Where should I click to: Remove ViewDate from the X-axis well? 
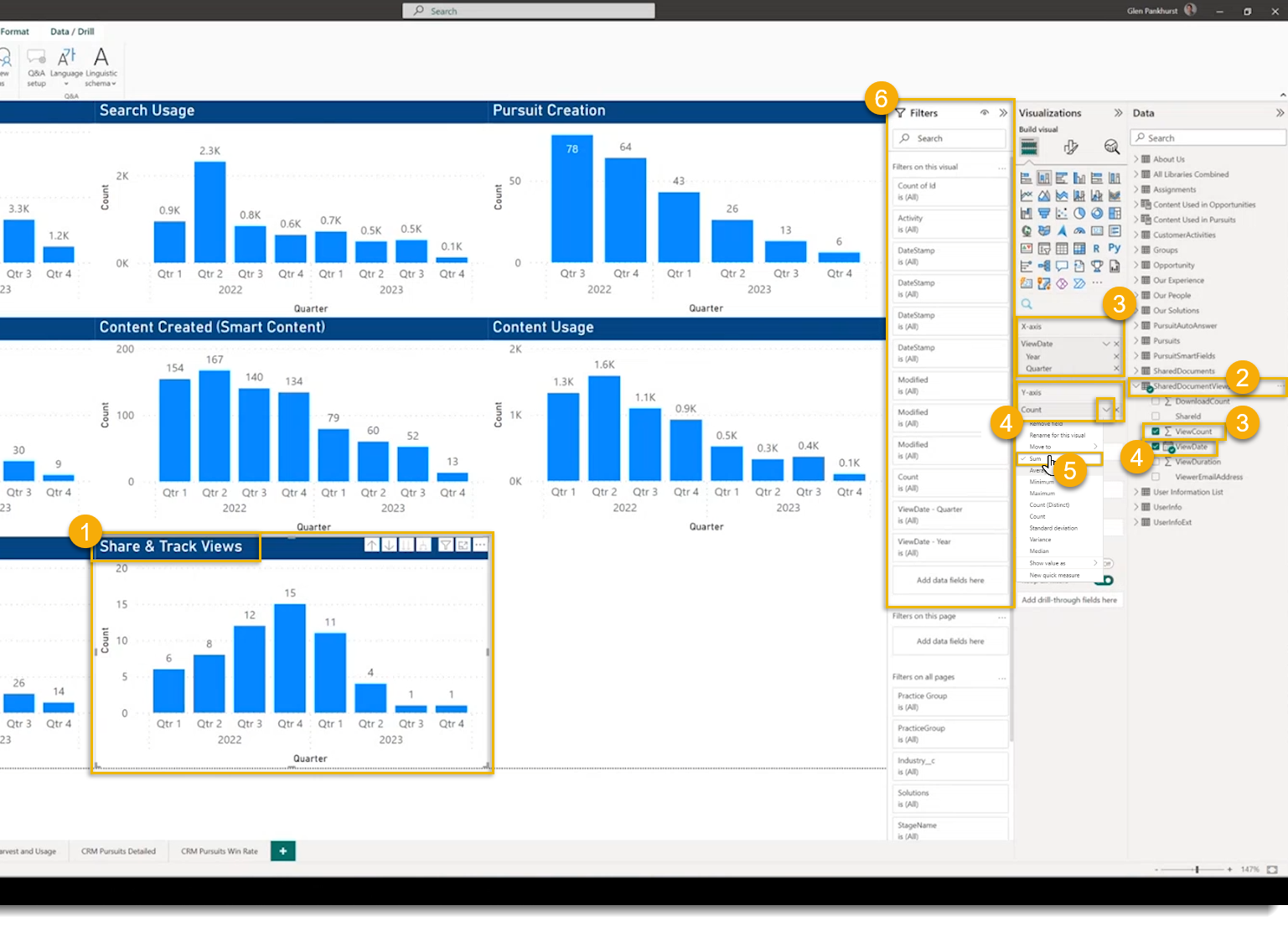tap(1116, 344)
